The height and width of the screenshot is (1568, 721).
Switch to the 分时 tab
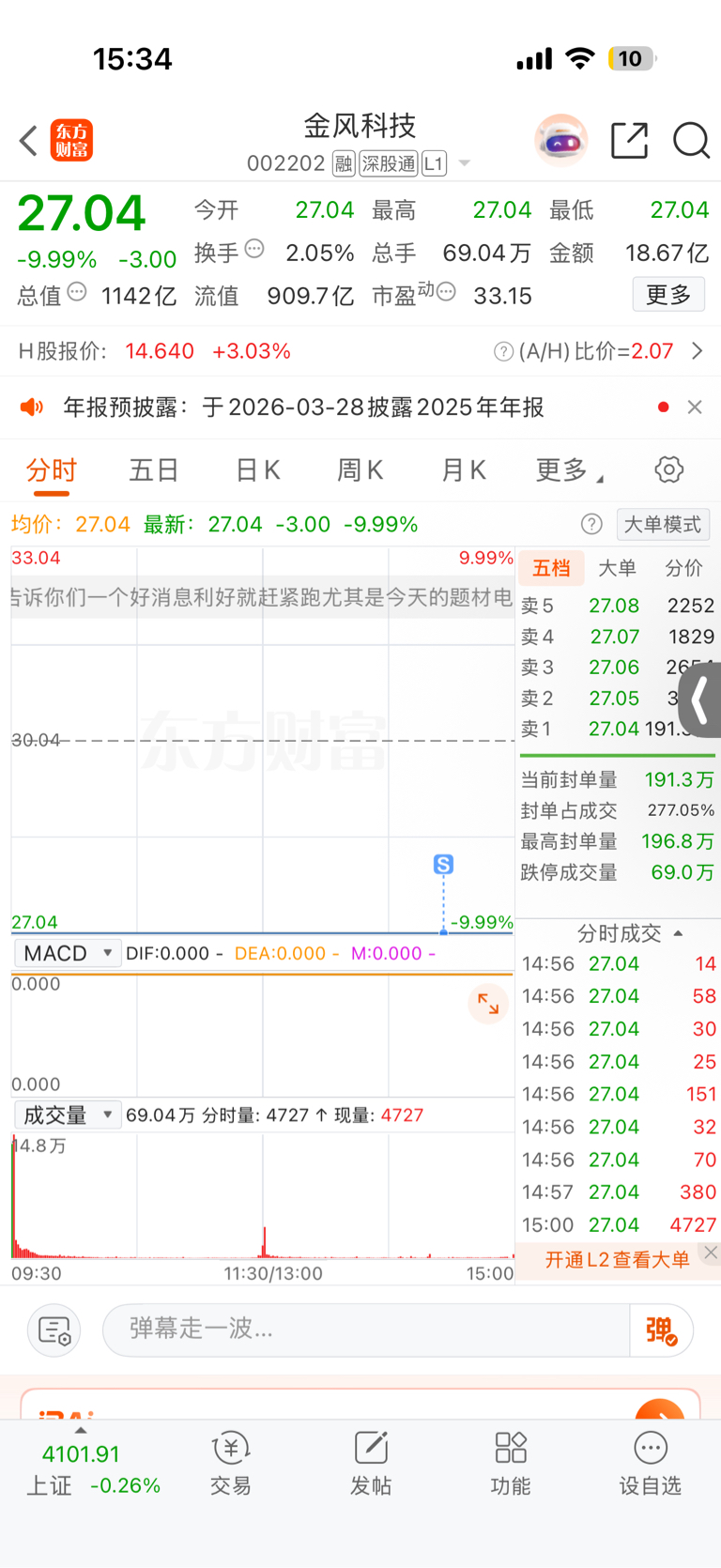(51, 470)
